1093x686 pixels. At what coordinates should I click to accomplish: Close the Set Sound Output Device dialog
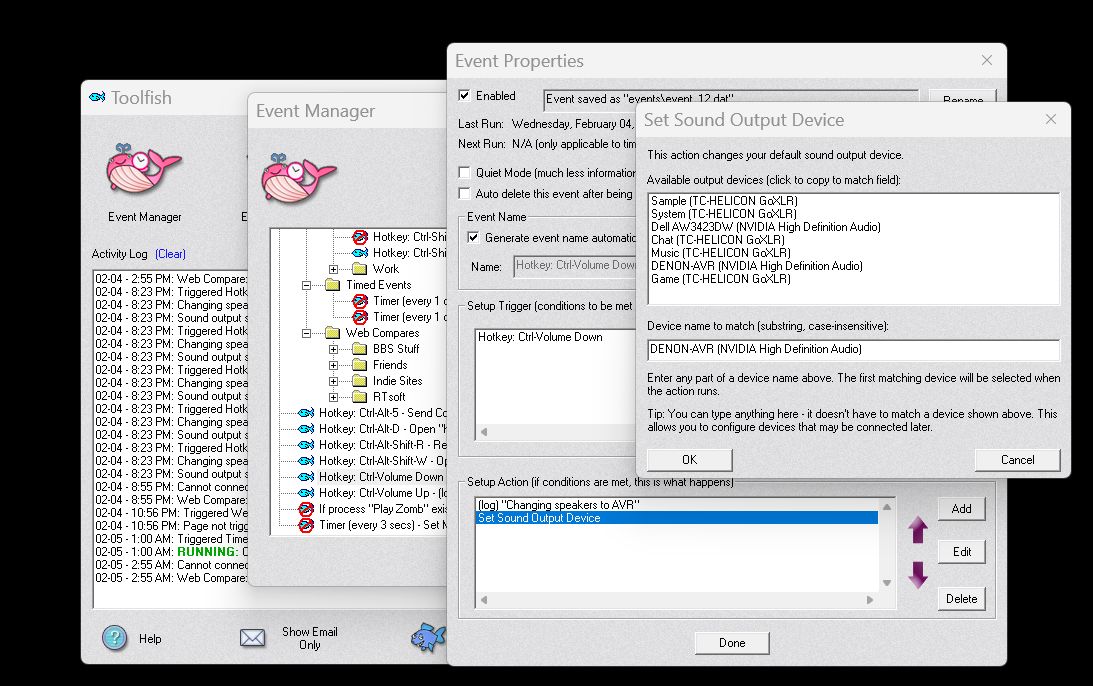click(1050, 119)
